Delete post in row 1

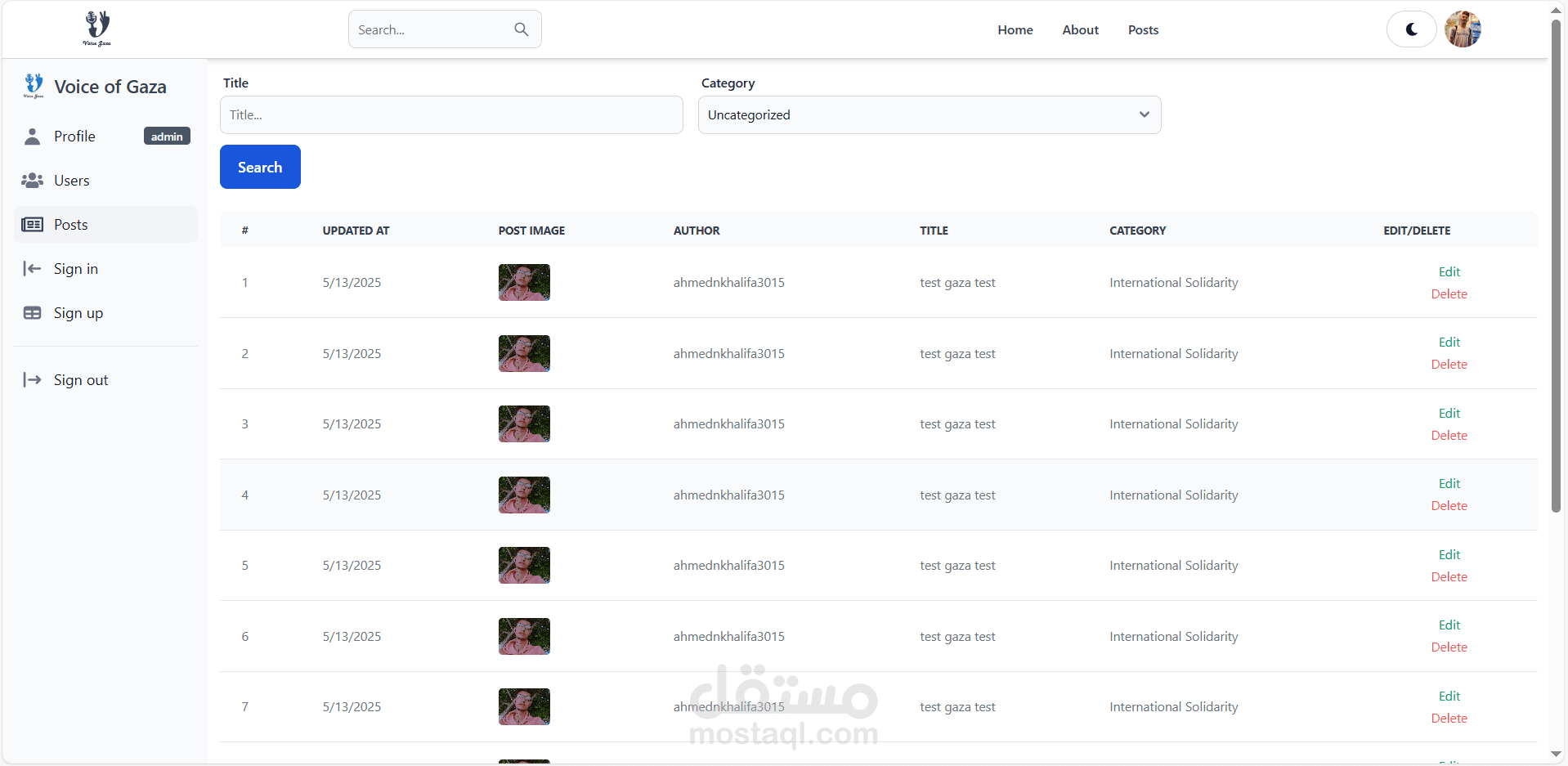click(1449, 294)
